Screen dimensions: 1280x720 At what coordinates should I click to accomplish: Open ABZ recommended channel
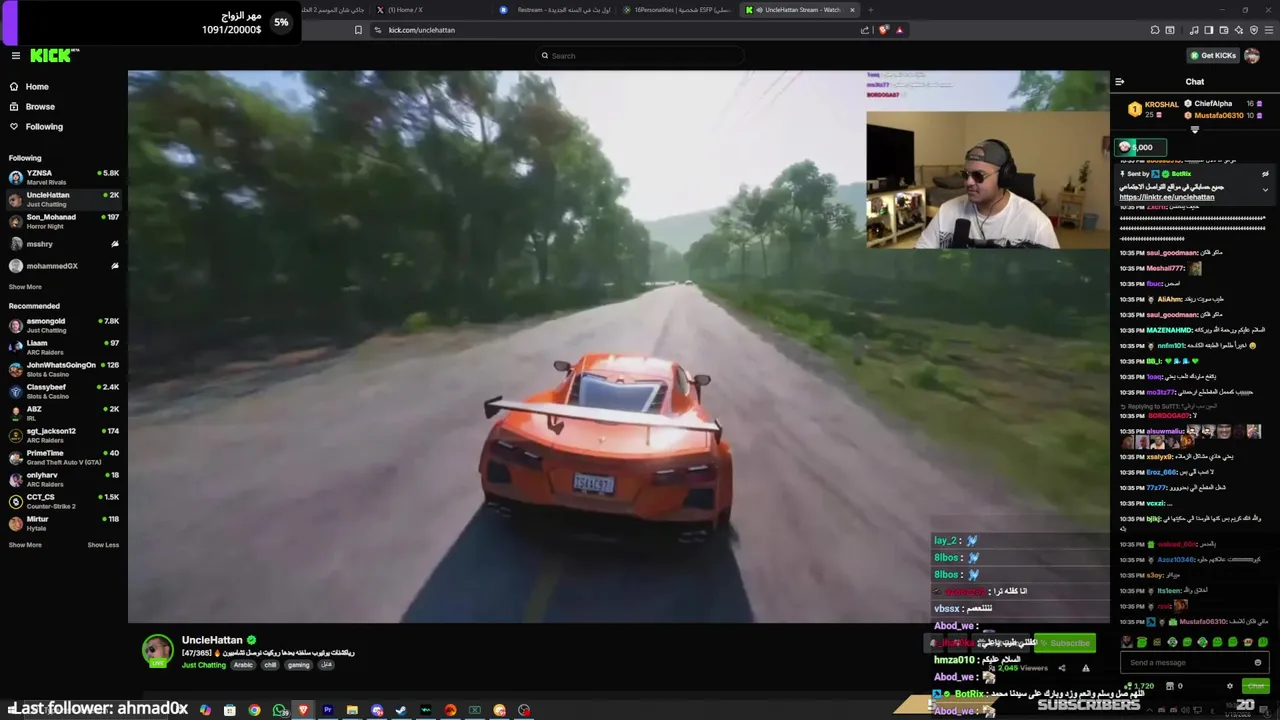(64, 413)
